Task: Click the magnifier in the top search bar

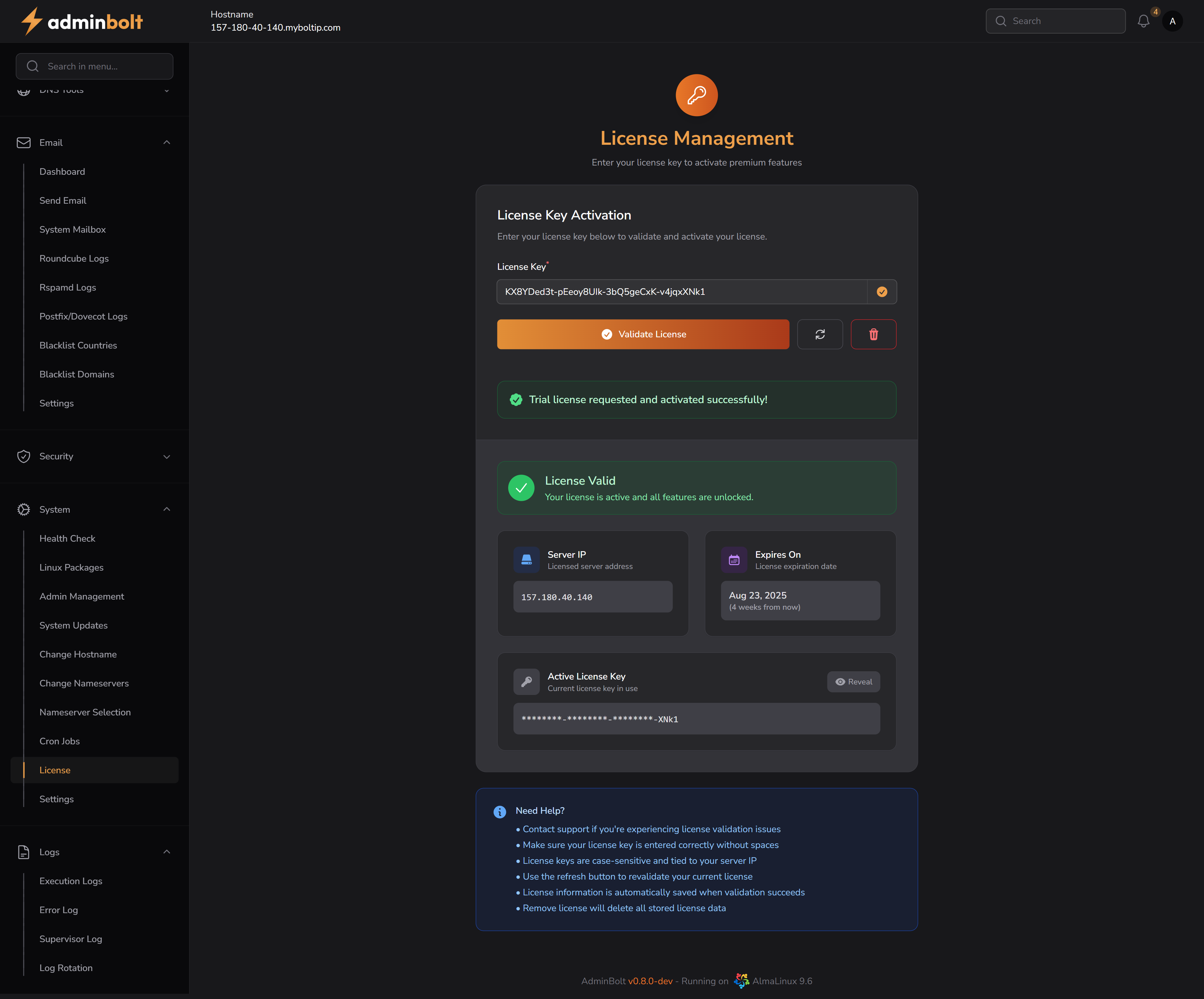Action: point(1001,21)
